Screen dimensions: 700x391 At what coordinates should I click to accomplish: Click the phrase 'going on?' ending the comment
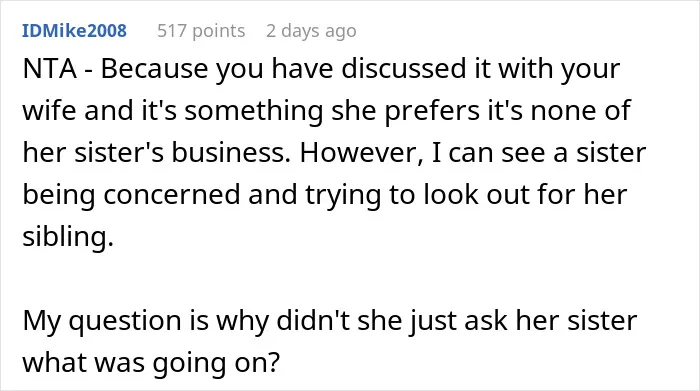tap(216, 364)
